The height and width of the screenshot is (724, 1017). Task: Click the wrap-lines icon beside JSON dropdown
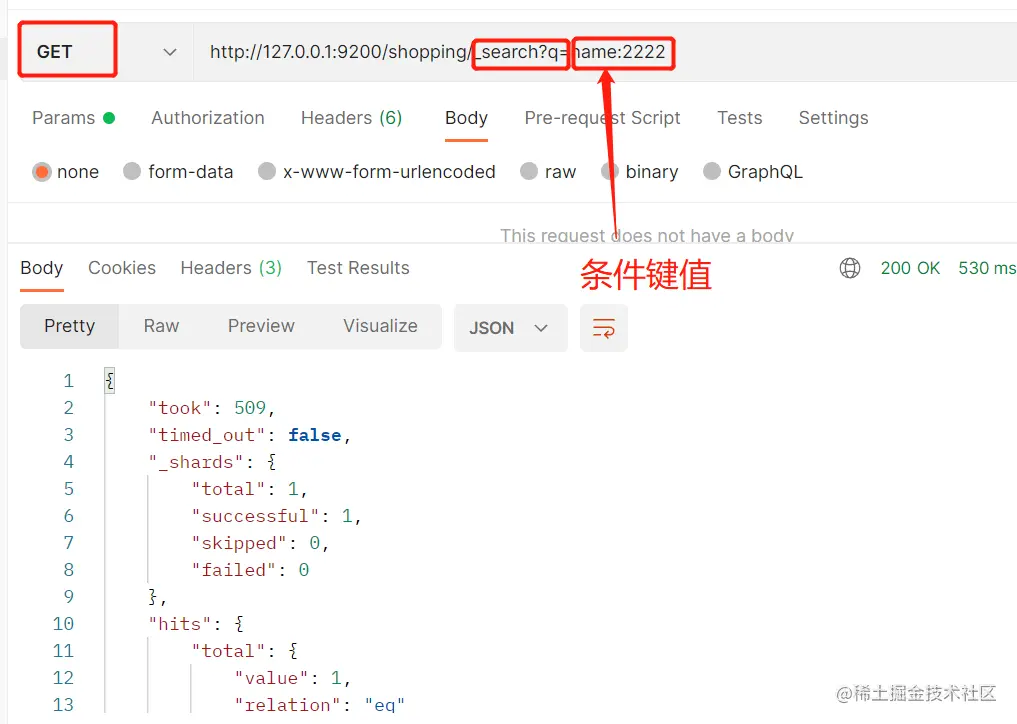click(604, 327)
